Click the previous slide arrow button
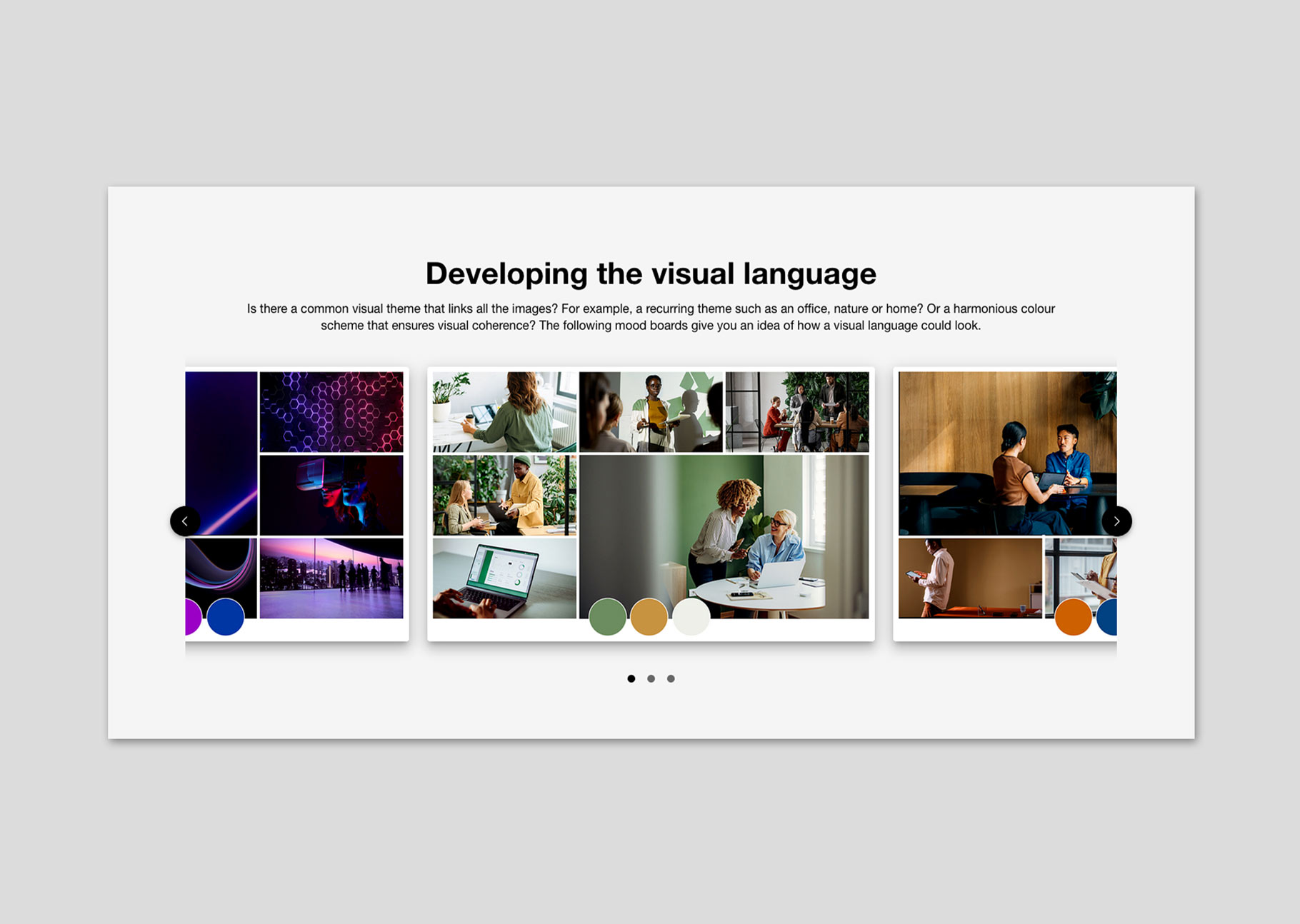Image resolution: width=1300 pixels, height=924 pixels. [x=185, y=521]
